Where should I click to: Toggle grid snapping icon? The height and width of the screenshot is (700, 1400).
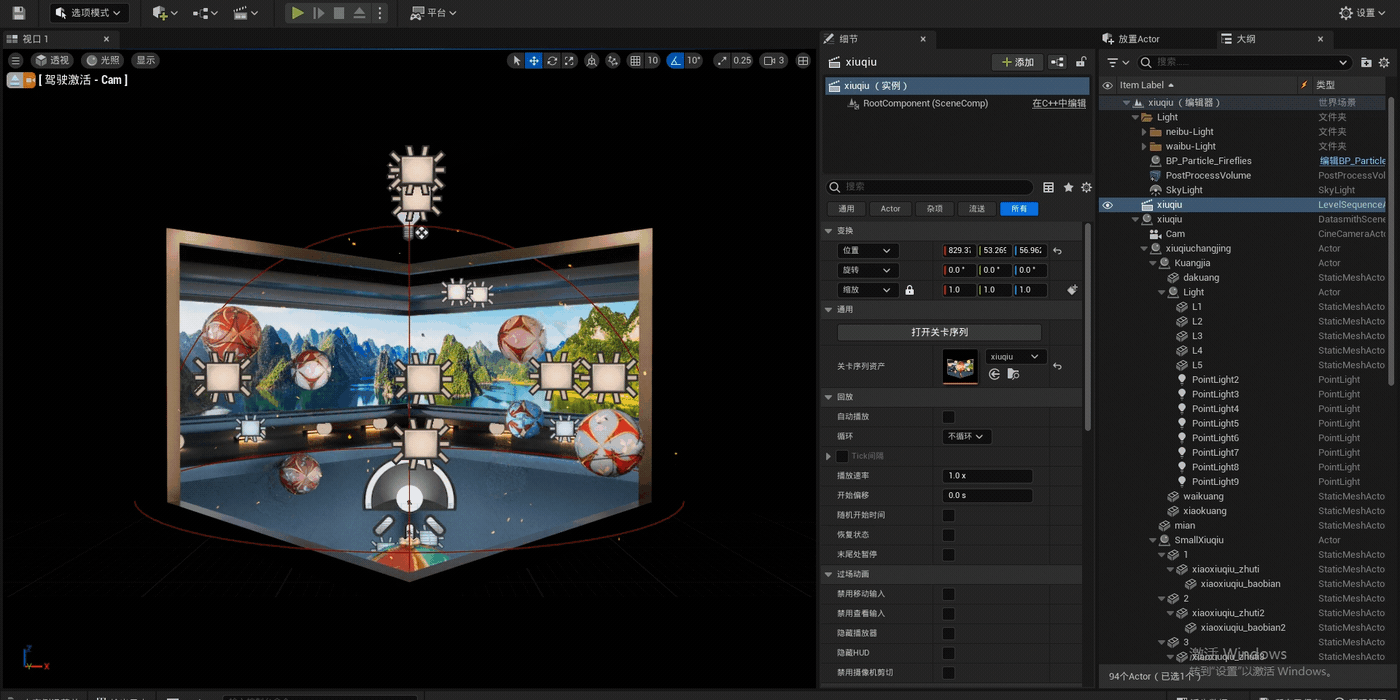pyautogui.click(x=635, y=61)
